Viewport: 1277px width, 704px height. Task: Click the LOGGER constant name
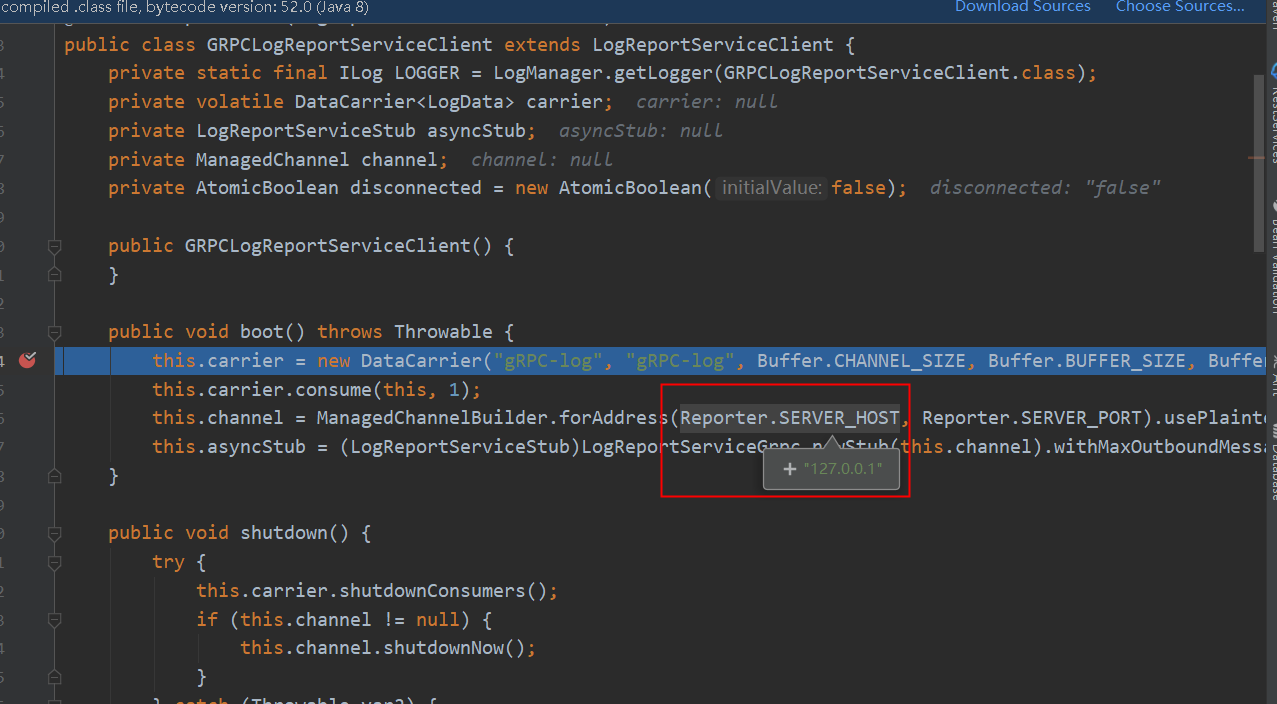pos(427,73)
